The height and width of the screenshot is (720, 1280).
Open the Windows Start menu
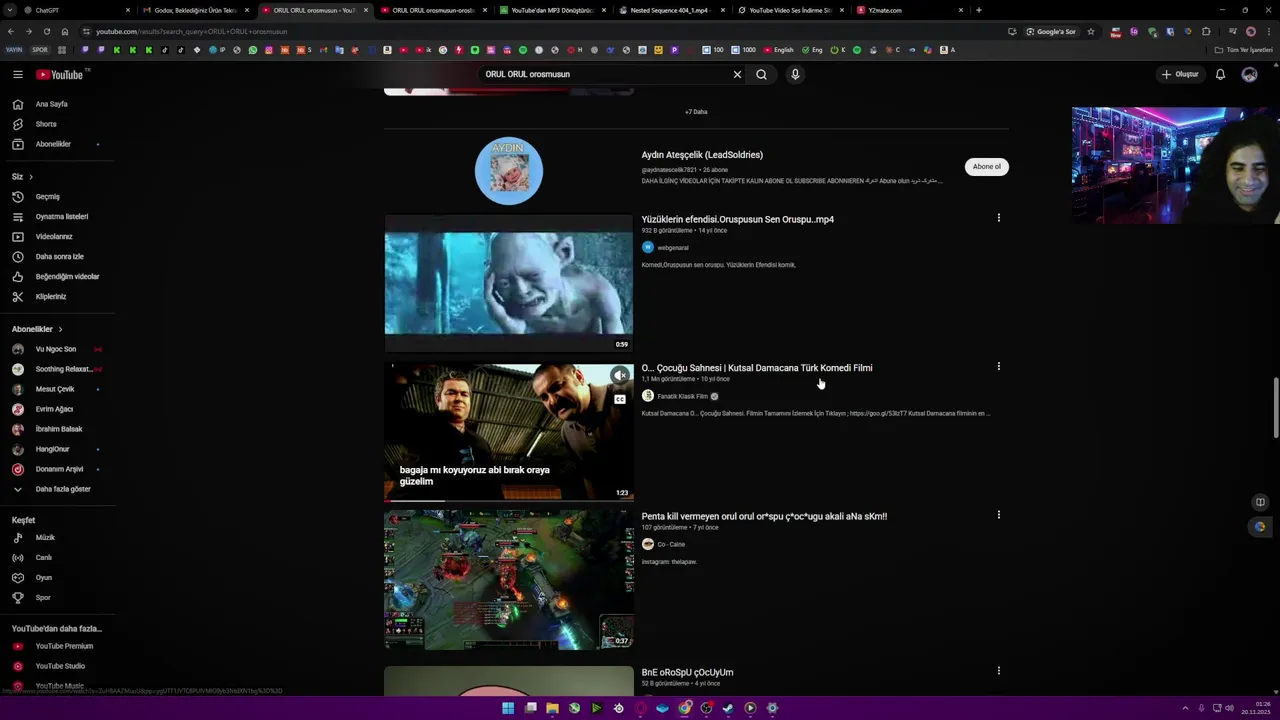coord(508,708)
